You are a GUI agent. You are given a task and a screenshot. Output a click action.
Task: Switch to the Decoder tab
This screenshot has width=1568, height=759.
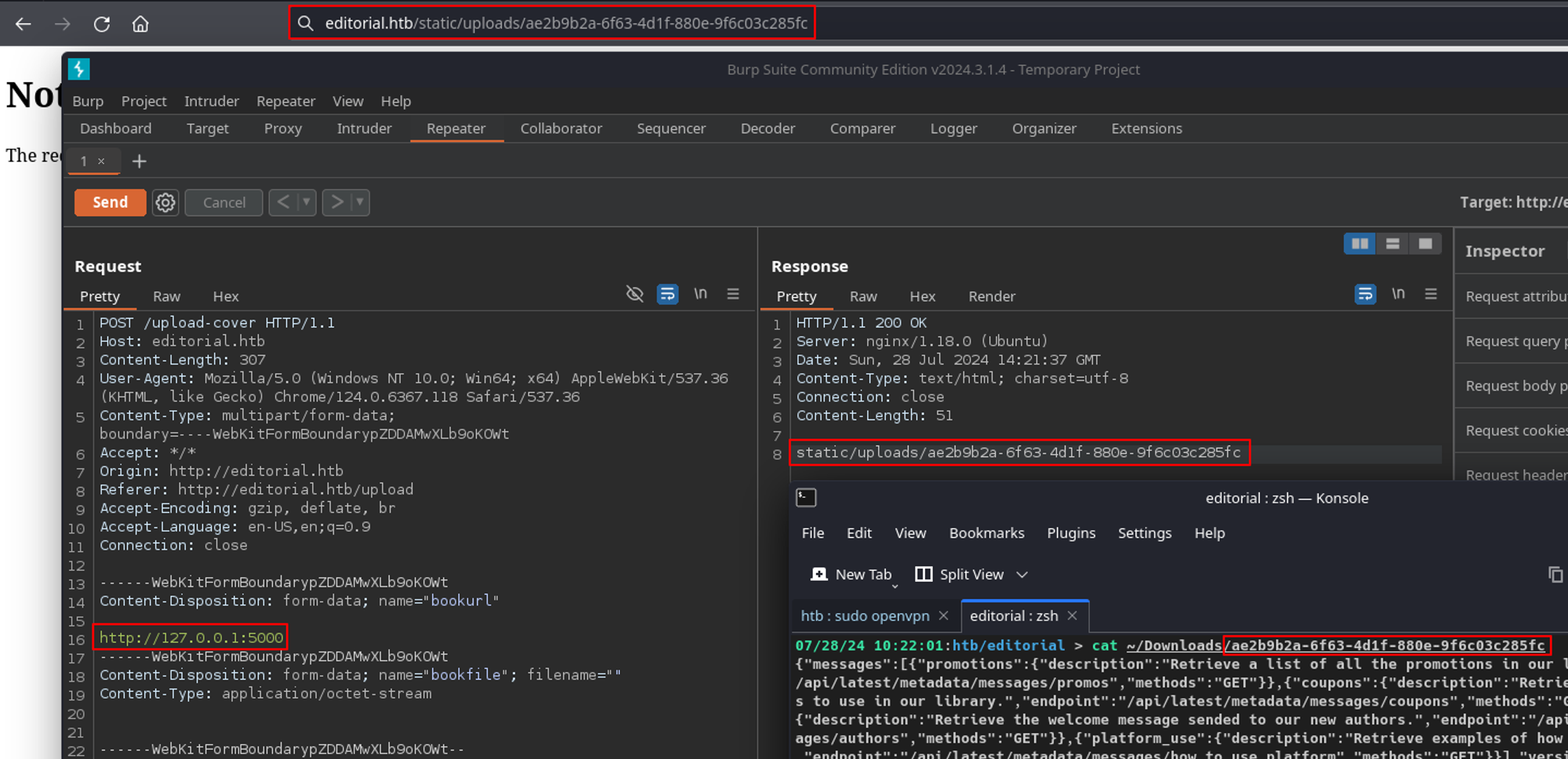tap(768, 129)
